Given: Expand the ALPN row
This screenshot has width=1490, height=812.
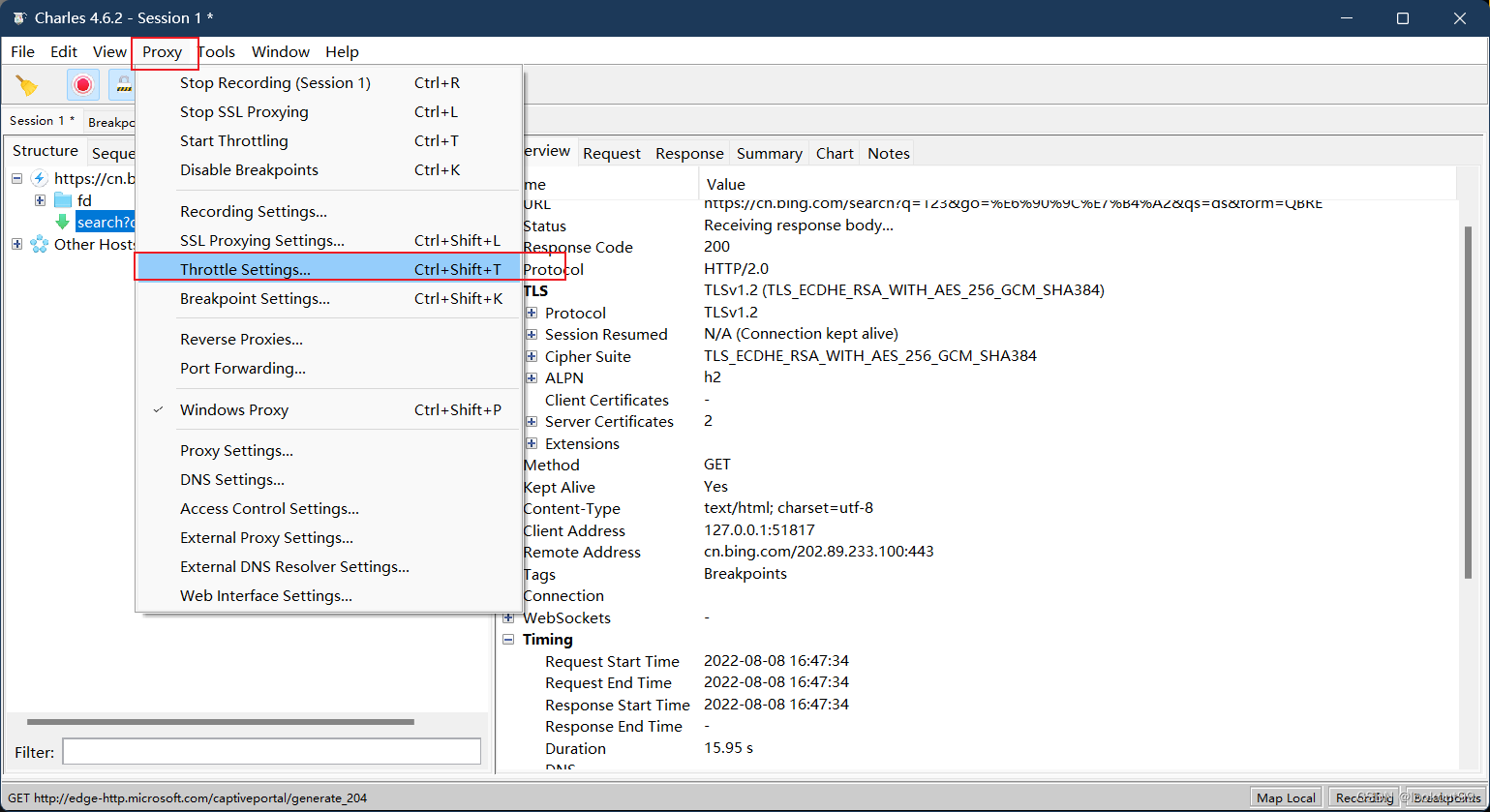Looking at the screenshot, I should click(x=532, y=377).
